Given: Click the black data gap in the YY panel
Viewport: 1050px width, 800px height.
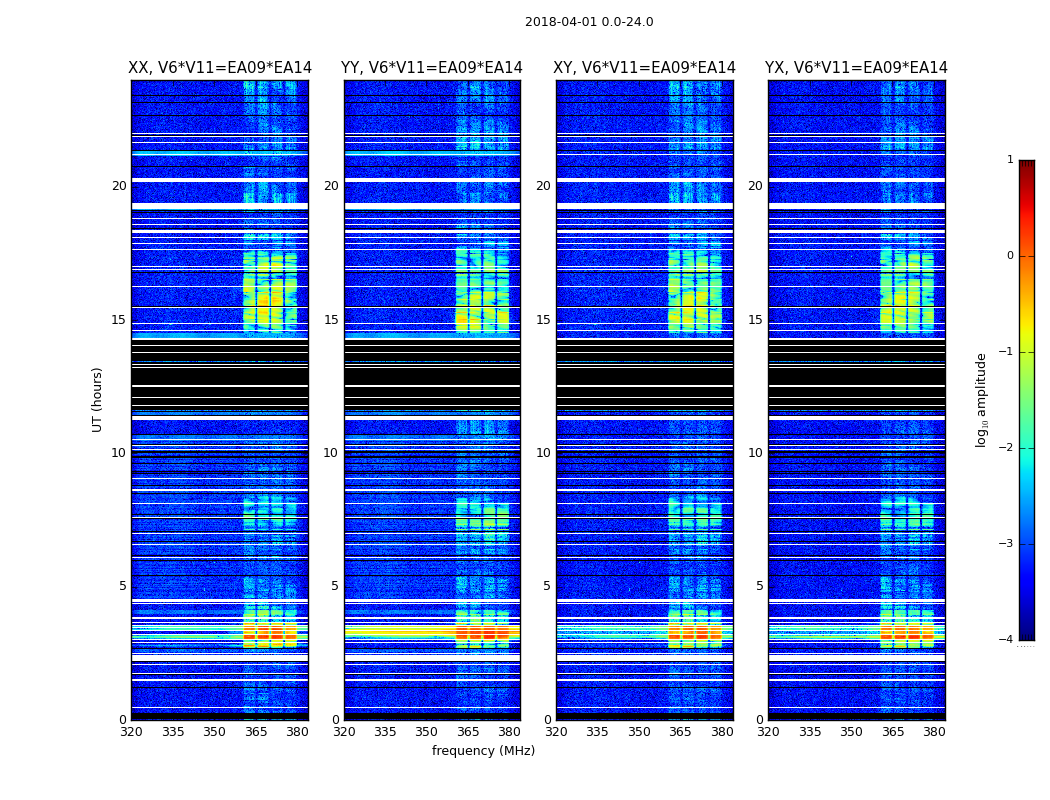Looking at the screenshot, I should 432,375.
